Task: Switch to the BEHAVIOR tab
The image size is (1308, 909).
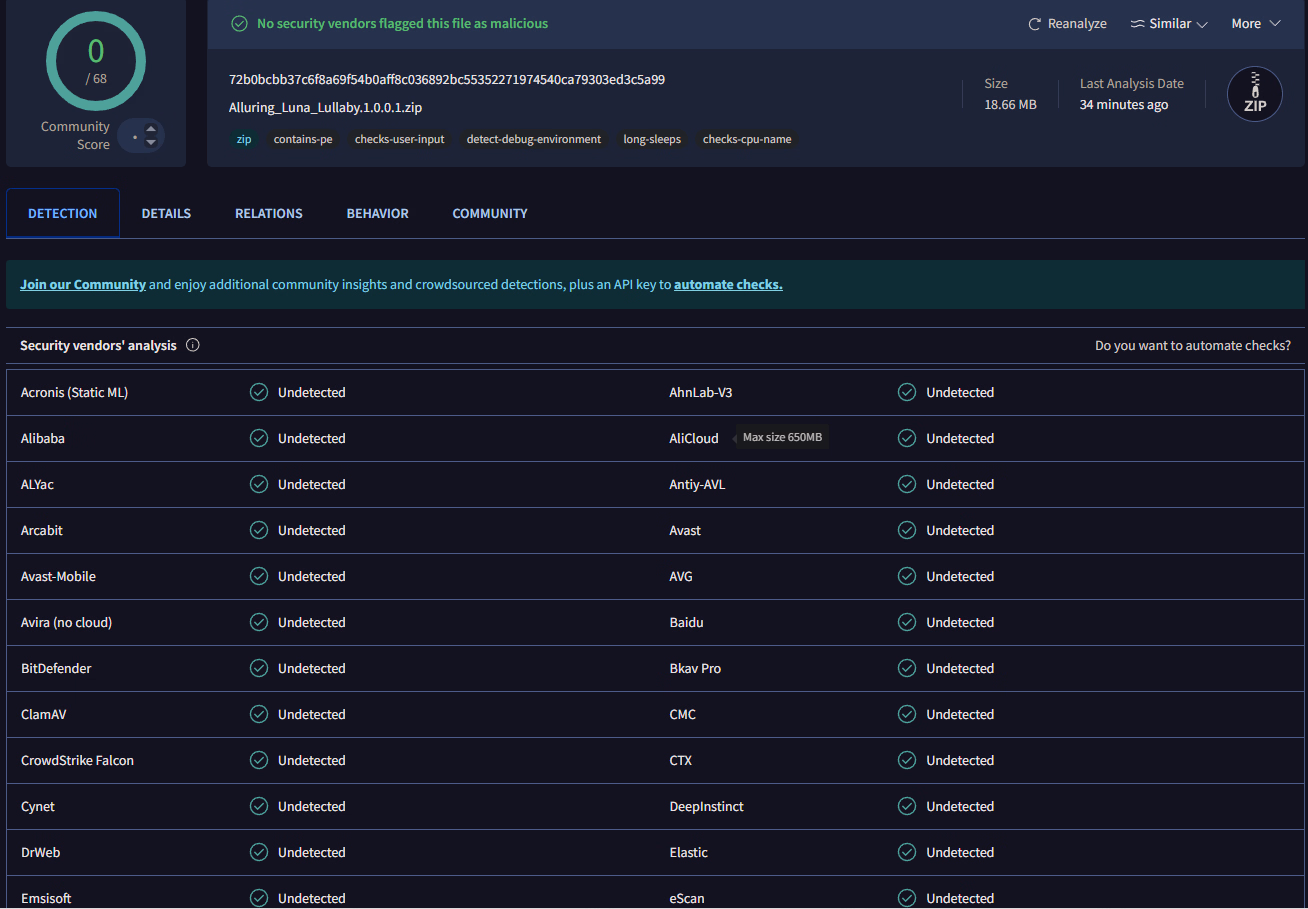Action: pos(378,213)
